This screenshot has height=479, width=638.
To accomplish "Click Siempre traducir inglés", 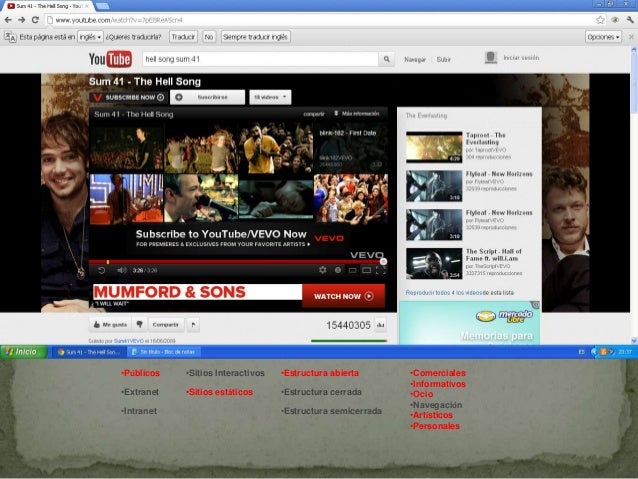I will point(256,37).
